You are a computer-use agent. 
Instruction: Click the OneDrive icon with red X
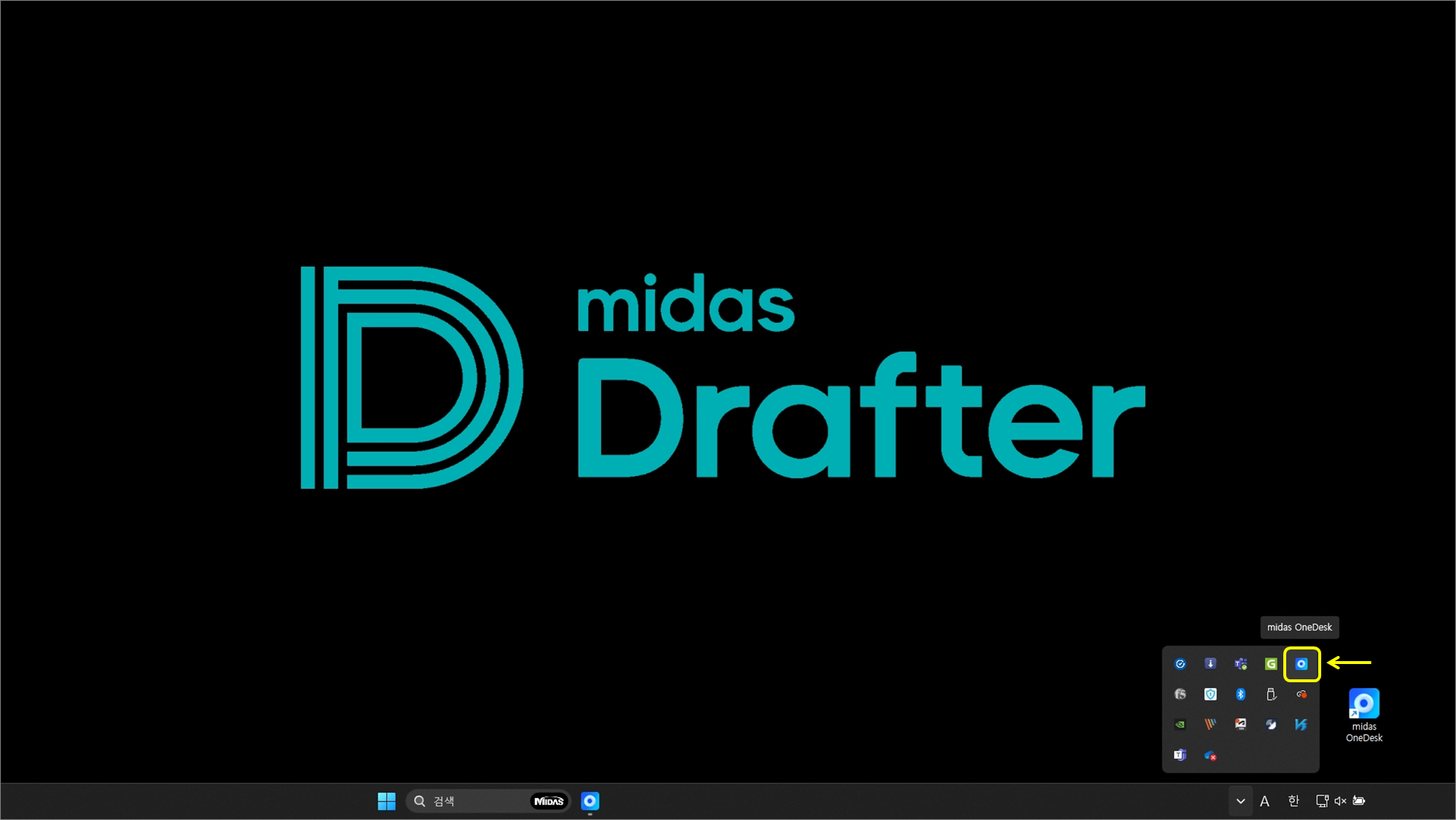[1210, 756]
